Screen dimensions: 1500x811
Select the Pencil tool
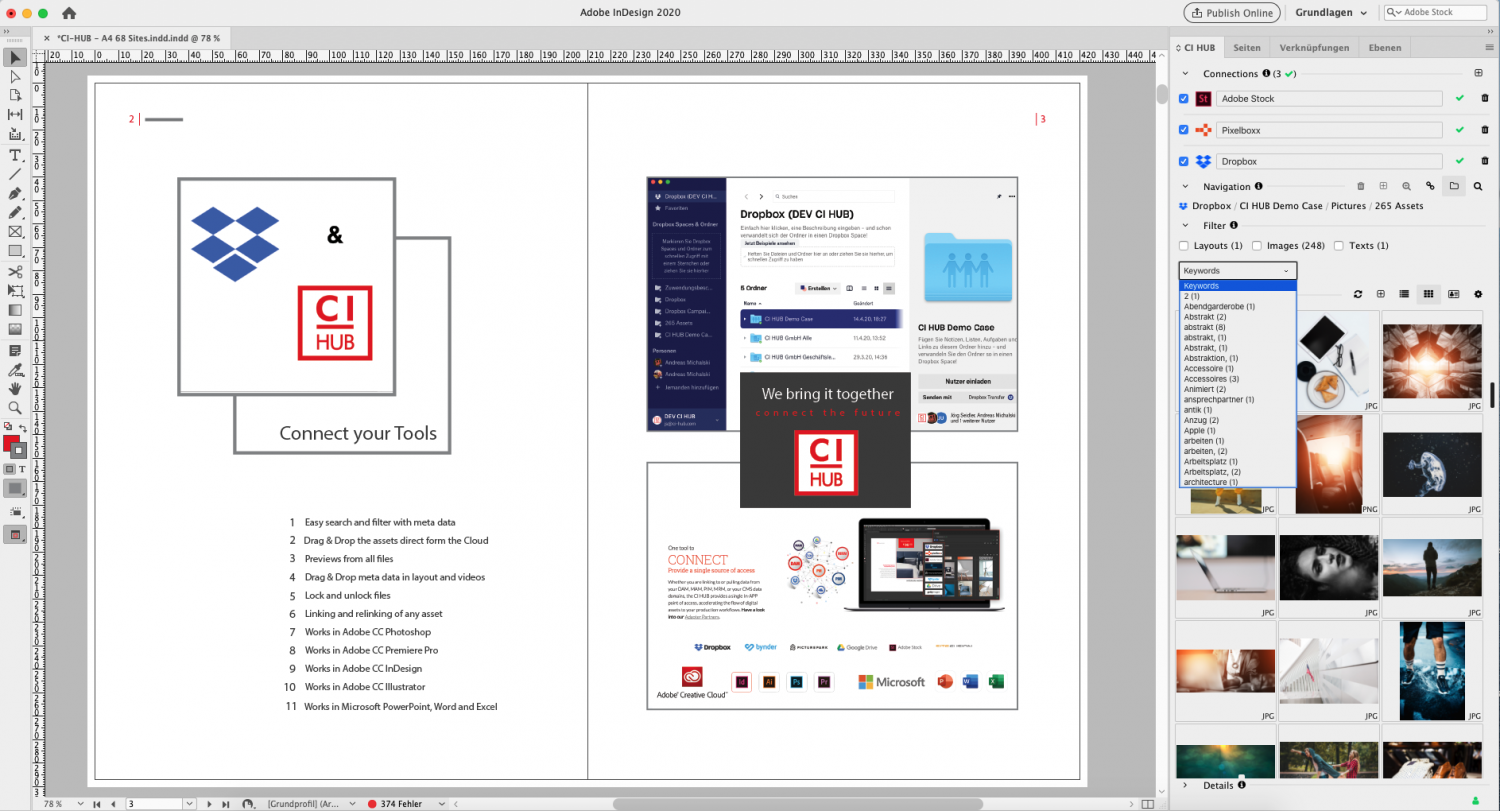[x=15, y=212]
